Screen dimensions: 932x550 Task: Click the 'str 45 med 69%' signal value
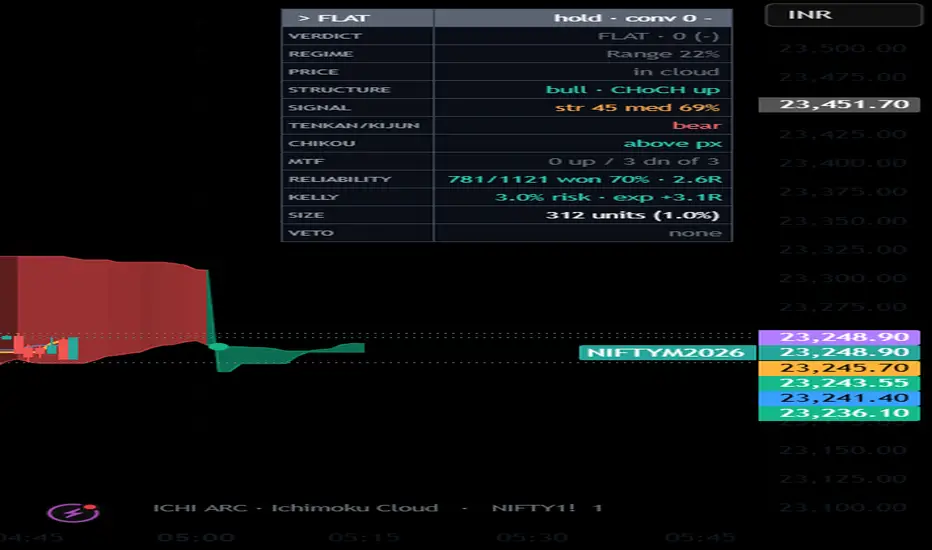637,108
